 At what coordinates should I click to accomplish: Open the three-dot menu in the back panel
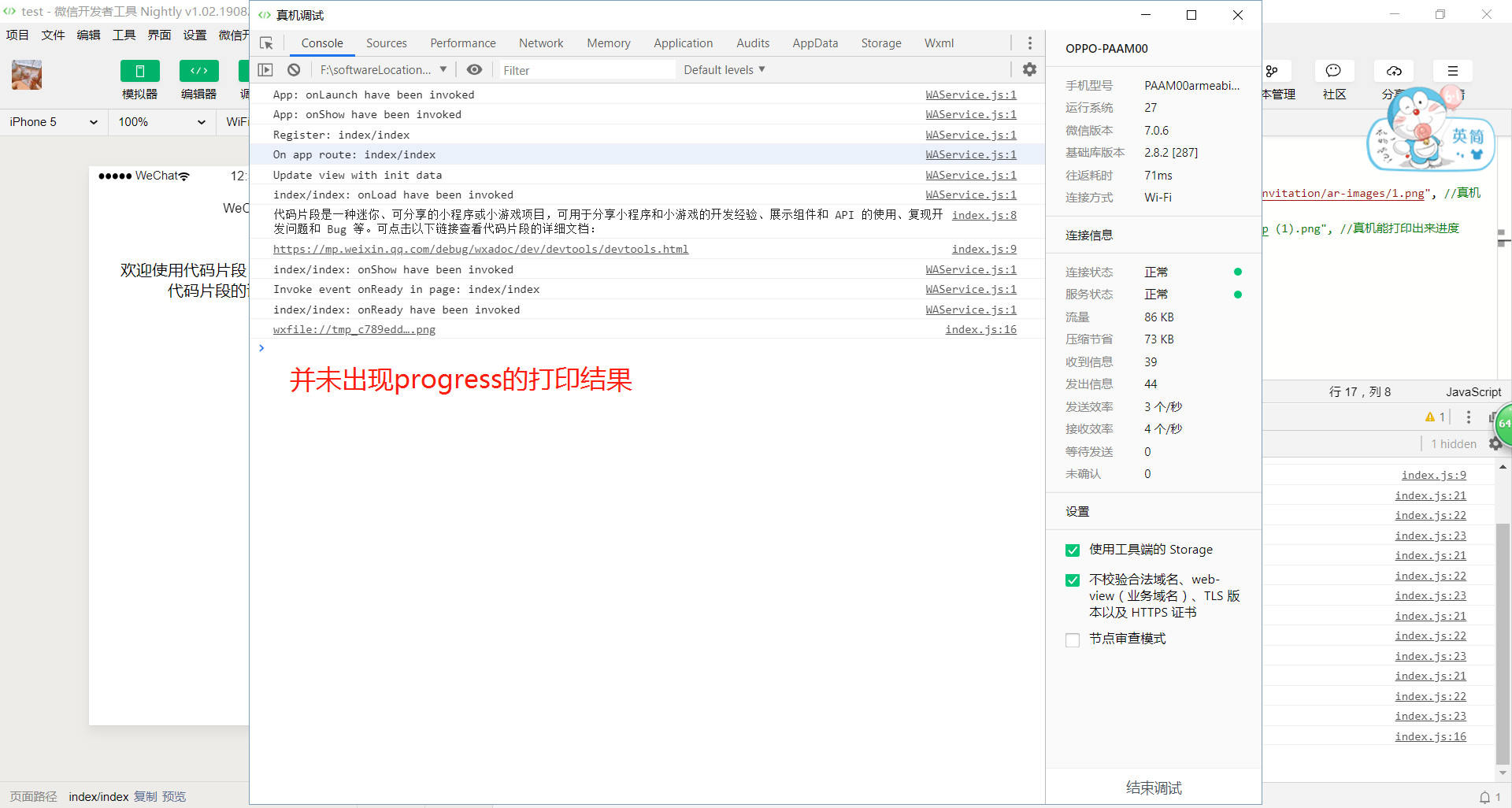point(1468,417)
